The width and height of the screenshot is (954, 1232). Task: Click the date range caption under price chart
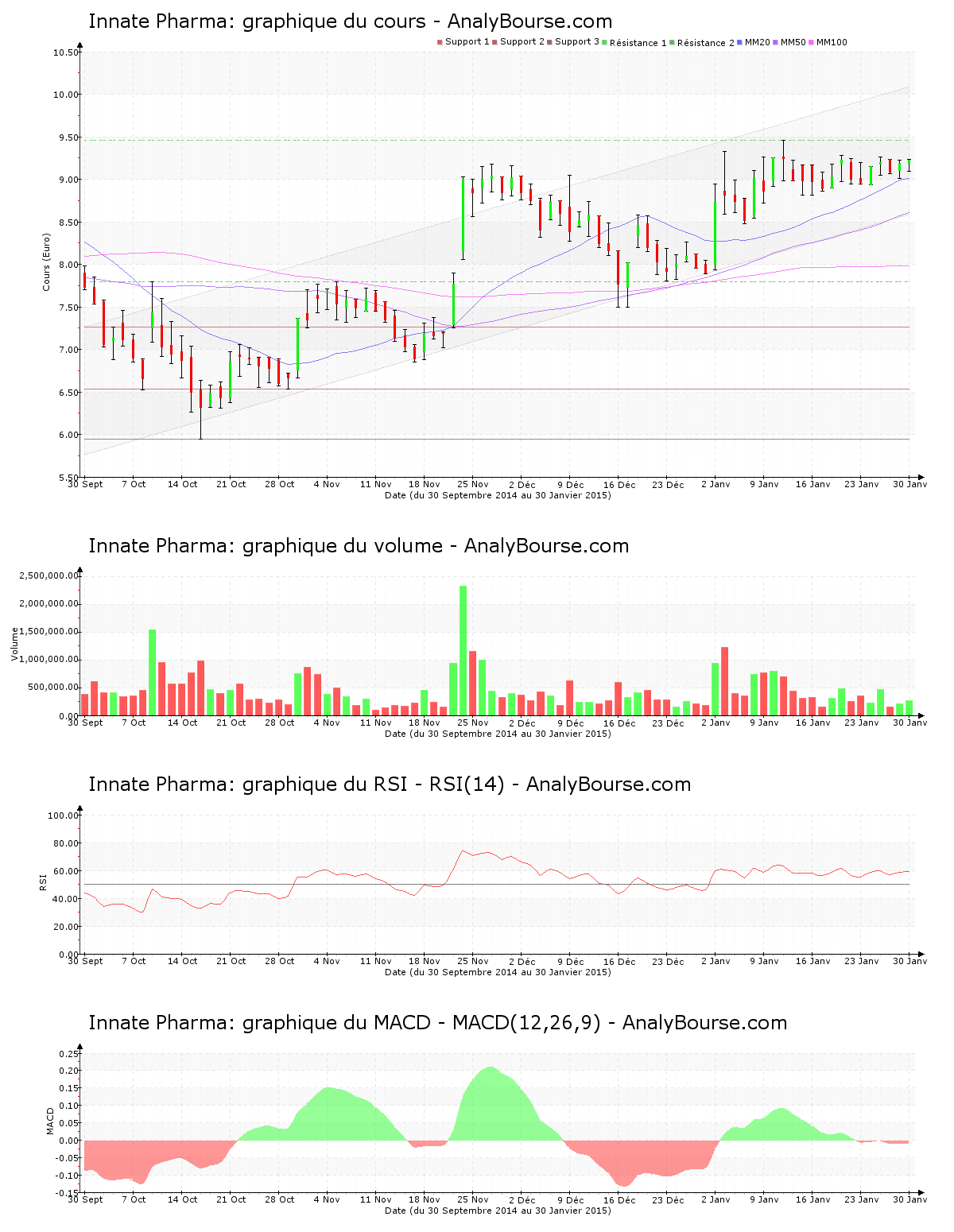pos(498,495)
